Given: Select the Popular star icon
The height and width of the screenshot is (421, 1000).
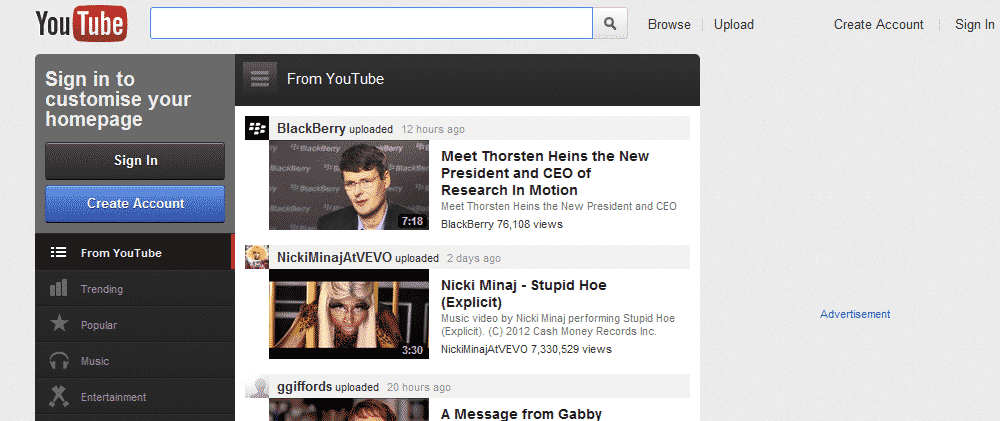Looking at the screenshot, I should click(59, 325).
